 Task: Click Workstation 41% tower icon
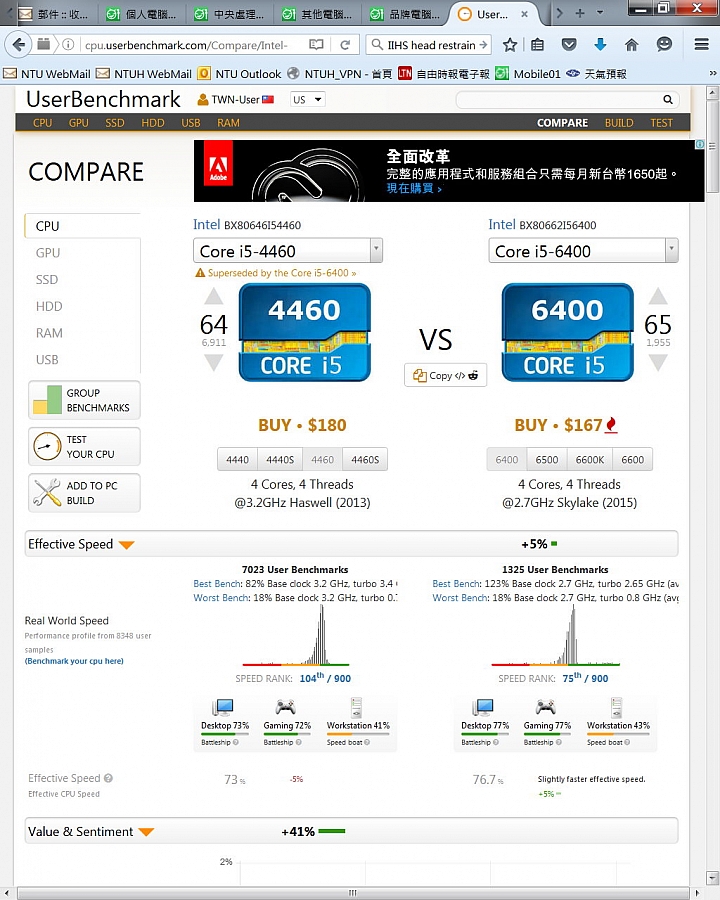pos(357,707)
